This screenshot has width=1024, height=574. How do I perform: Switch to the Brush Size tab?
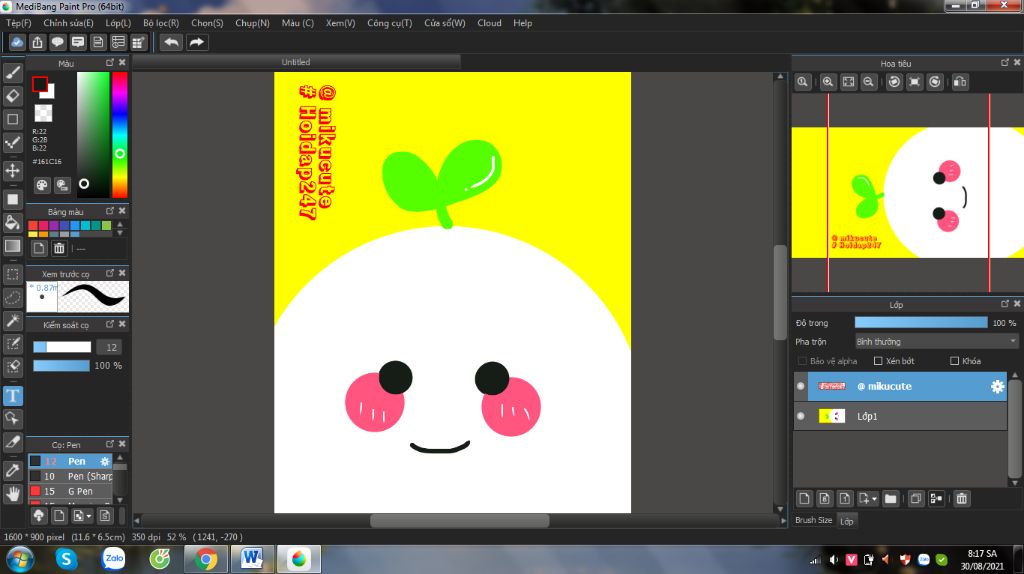(813, 520)
